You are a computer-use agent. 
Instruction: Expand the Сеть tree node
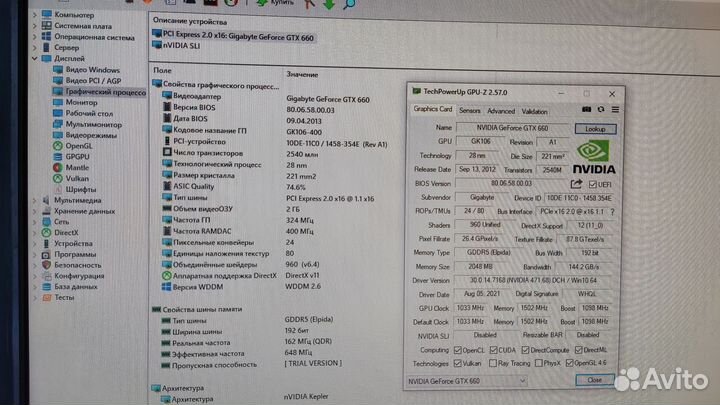click(35, 222)
